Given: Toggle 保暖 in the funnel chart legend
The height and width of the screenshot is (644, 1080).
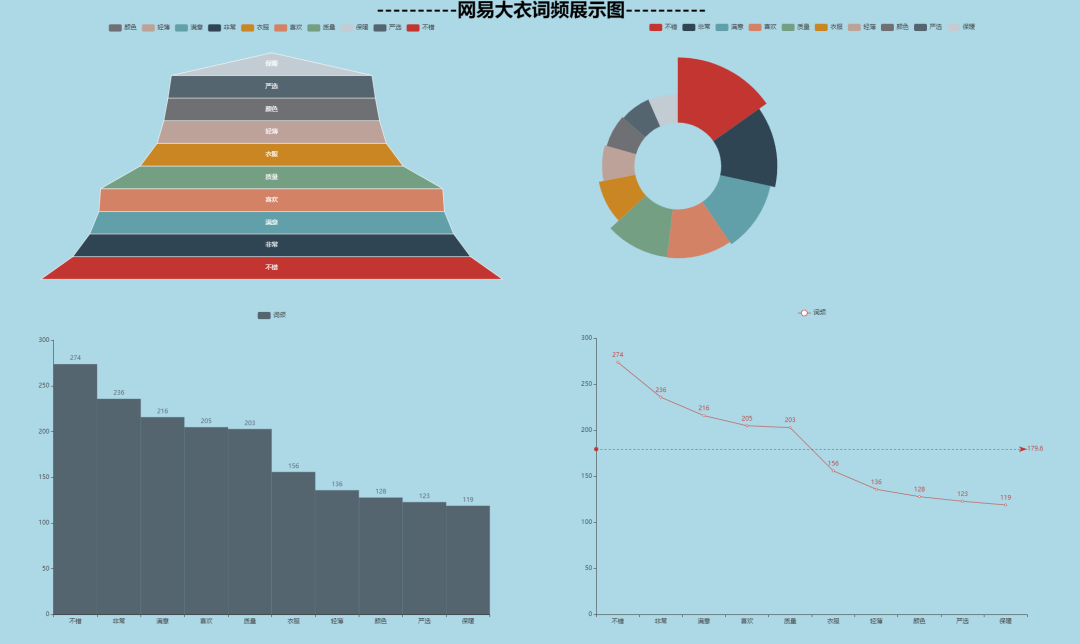Looking at the screenshot, I should (354, 28).
